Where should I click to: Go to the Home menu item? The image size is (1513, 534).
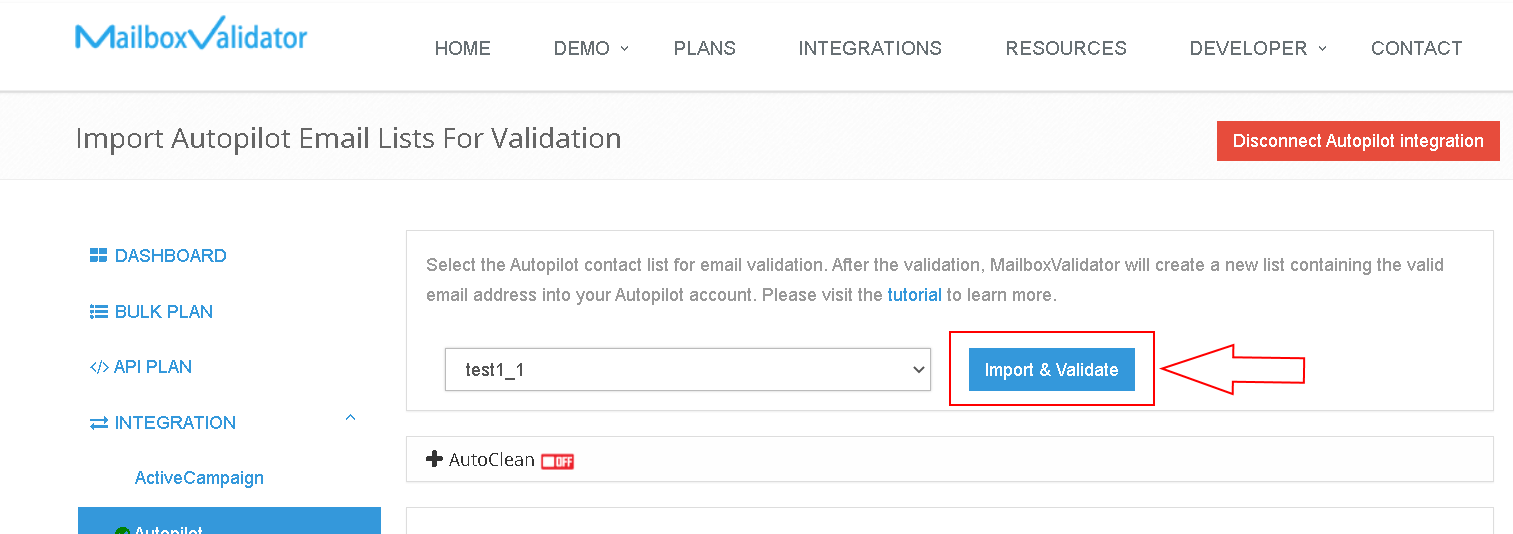click(462, 48)
